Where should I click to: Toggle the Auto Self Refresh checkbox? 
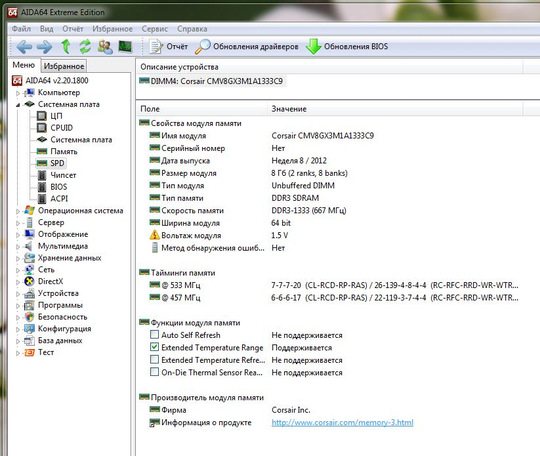(155, 334)
